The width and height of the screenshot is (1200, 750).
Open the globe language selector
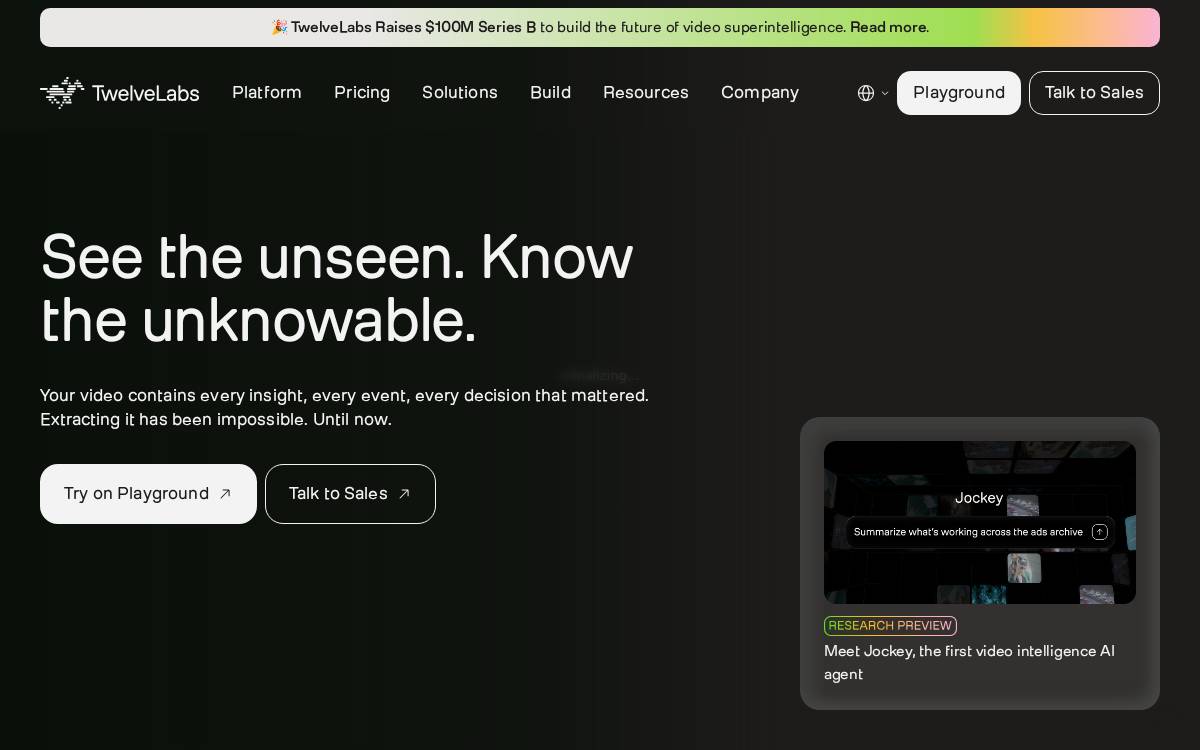866,93
